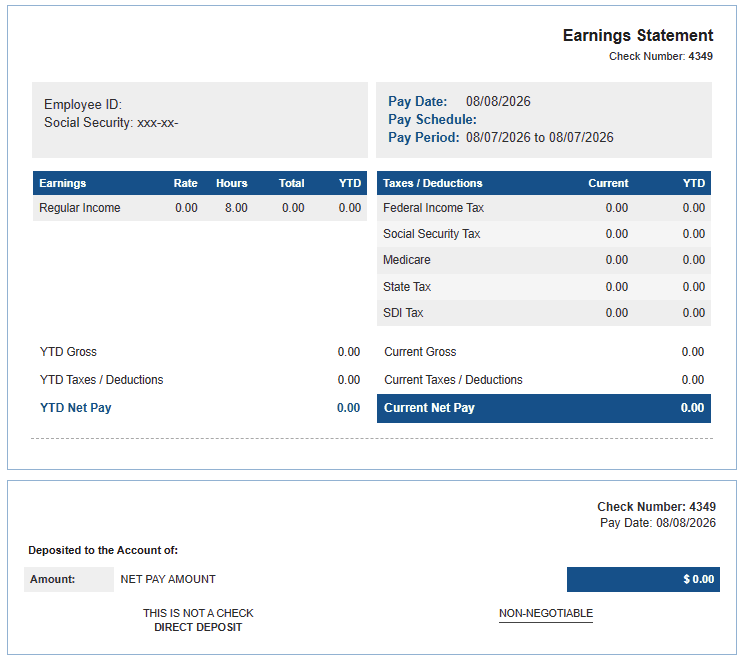Click the YTD Net Pay label
743x664 pixels.
pyautogui.click(x=76, y=408)
